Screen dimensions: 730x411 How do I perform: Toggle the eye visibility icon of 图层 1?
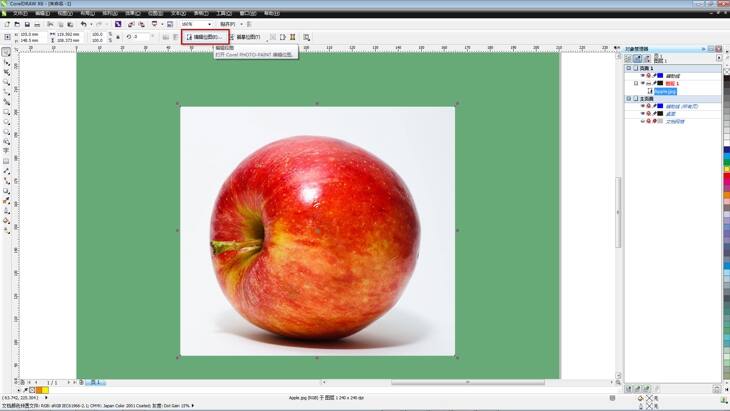pyautogui.click(x=642, y=83)
